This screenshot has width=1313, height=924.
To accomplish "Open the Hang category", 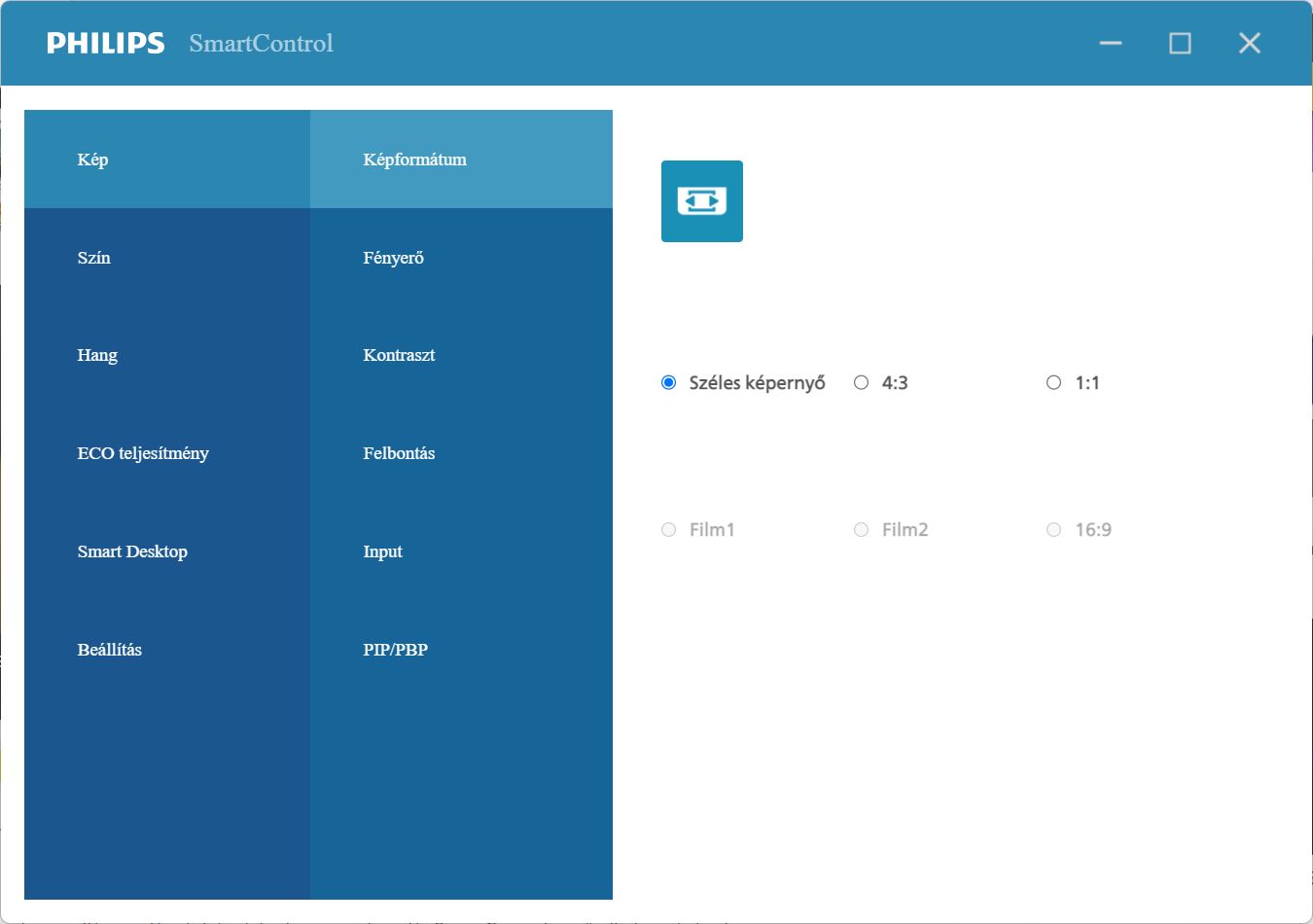I will pos(167,355).
